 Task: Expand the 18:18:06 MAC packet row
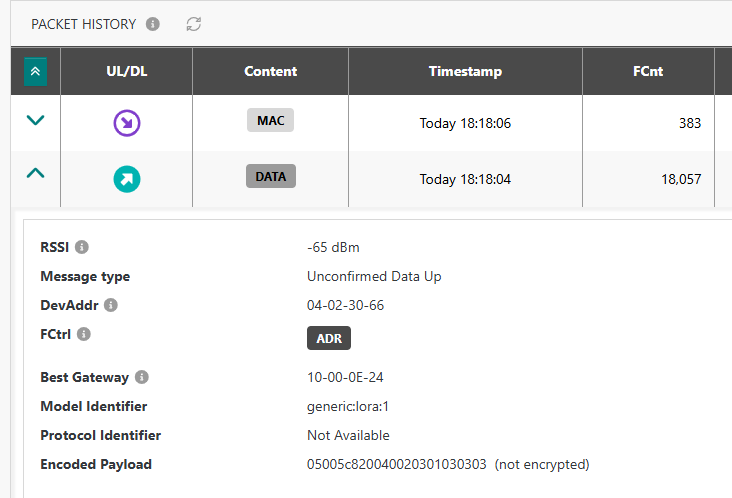(x=35, y=121)
